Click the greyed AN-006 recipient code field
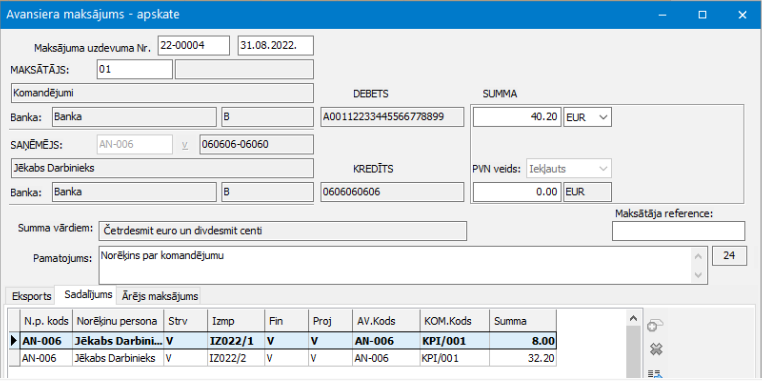The width and height of the screenshot is (762, 382). 135,144
